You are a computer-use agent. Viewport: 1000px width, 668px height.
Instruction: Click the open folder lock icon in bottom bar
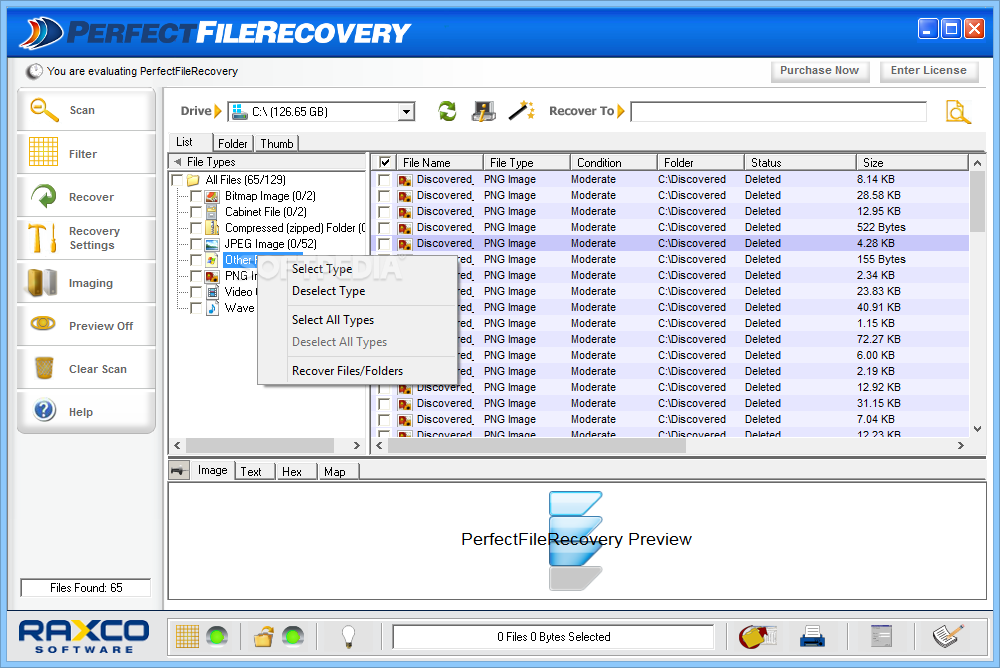click(x=263, y=636)
